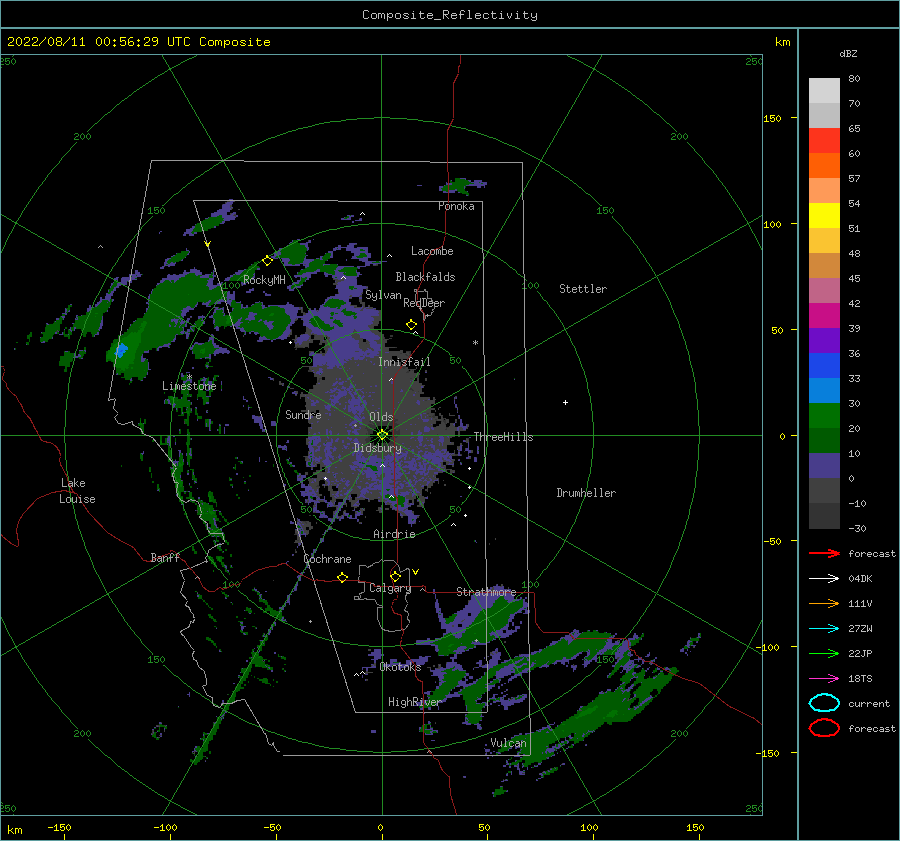900x841 pixels.
Task: Click the white asterisk marker east of RedDeer
Action: 475,343
